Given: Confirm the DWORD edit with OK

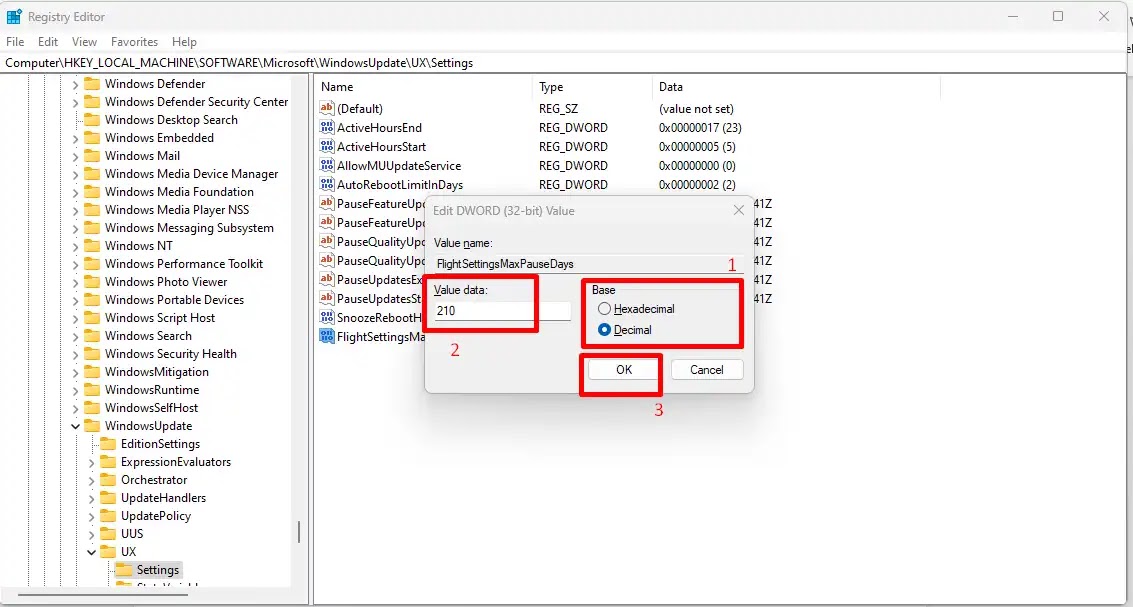Looking at the screenshot, I should (624, 370).
